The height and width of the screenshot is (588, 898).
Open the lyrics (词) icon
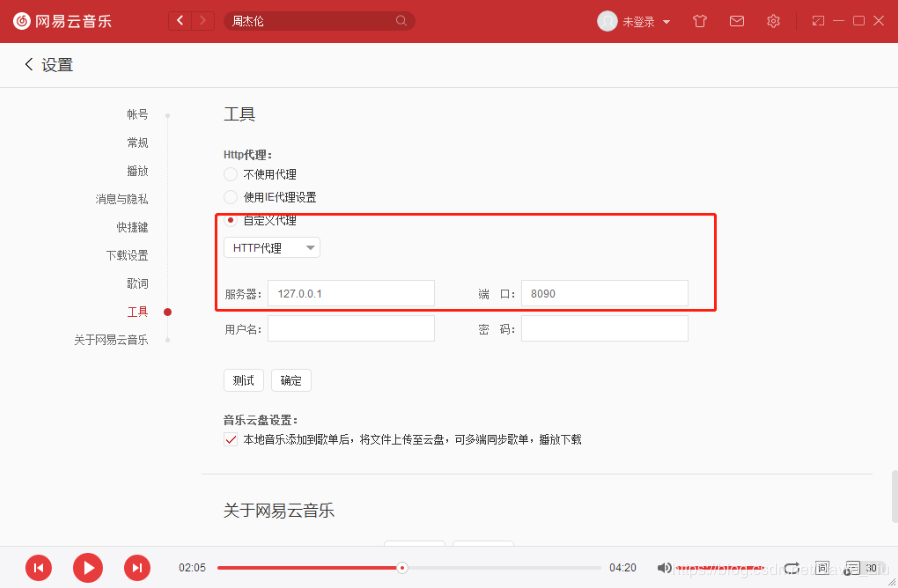(821, 567)
